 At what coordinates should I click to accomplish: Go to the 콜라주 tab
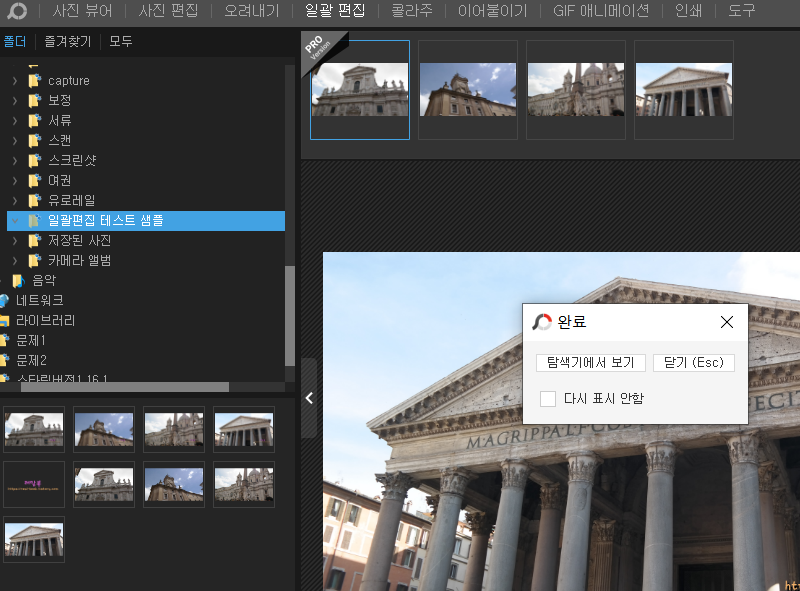412,10
